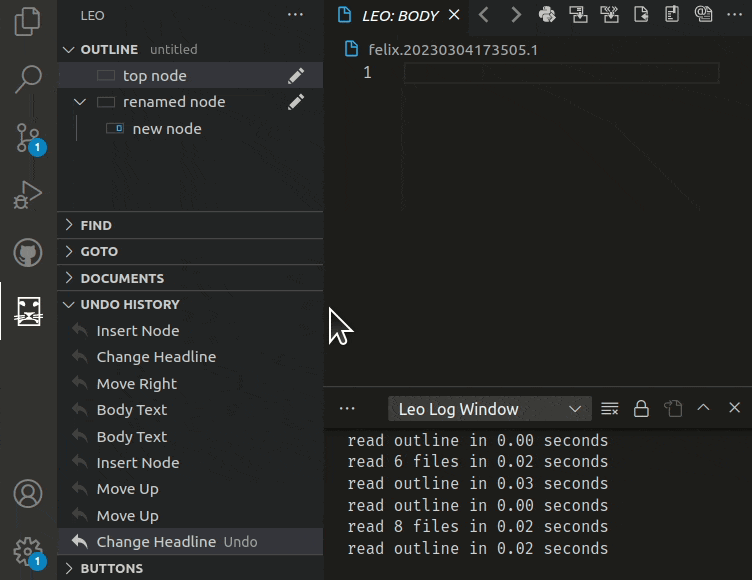The height and width of the screenshot is (580, 752).
Task: Click the extract icon in editor toolbar
Action: 578,15
